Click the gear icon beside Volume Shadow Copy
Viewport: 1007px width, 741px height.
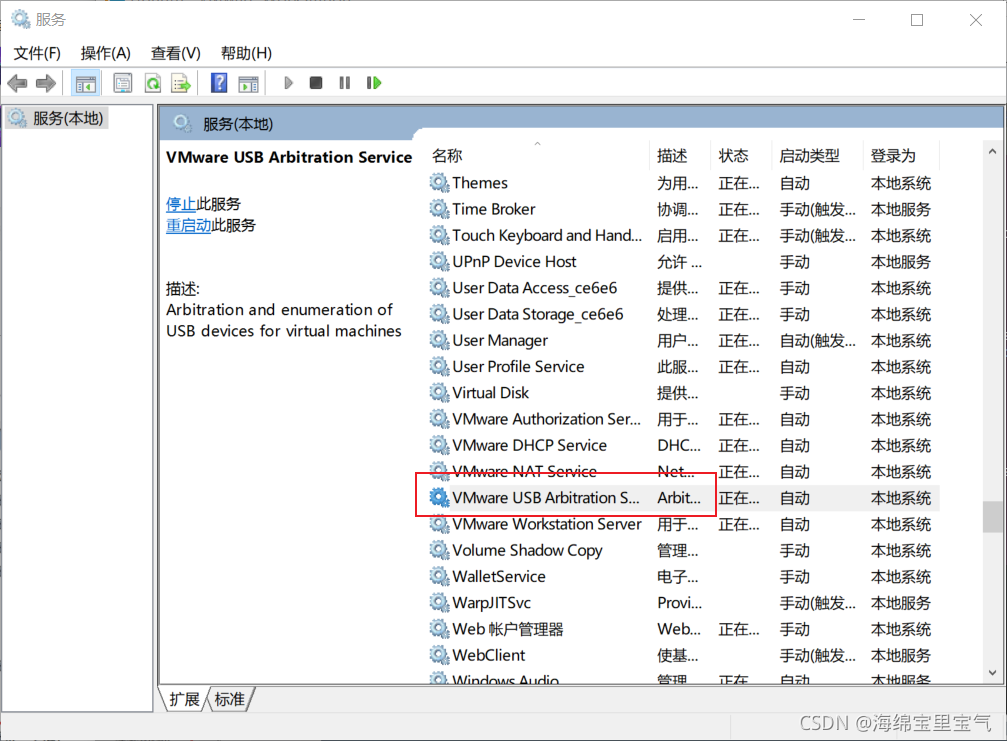pos(439,550)
